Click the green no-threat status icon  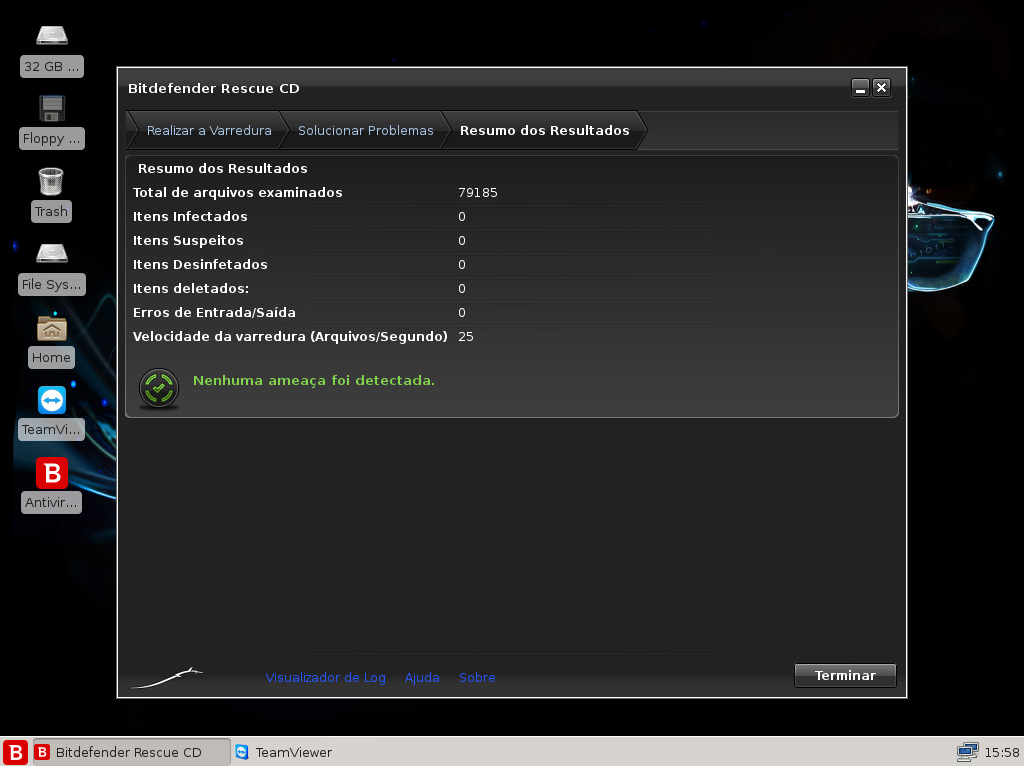click(x=159, y=389)
